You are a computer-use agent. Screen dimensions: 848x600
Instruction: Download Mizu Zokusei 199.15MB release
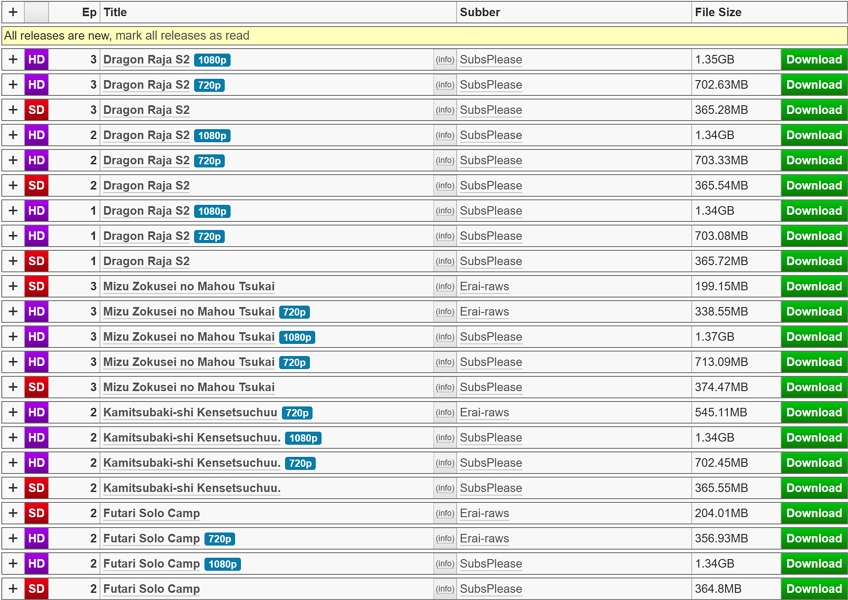814,286
